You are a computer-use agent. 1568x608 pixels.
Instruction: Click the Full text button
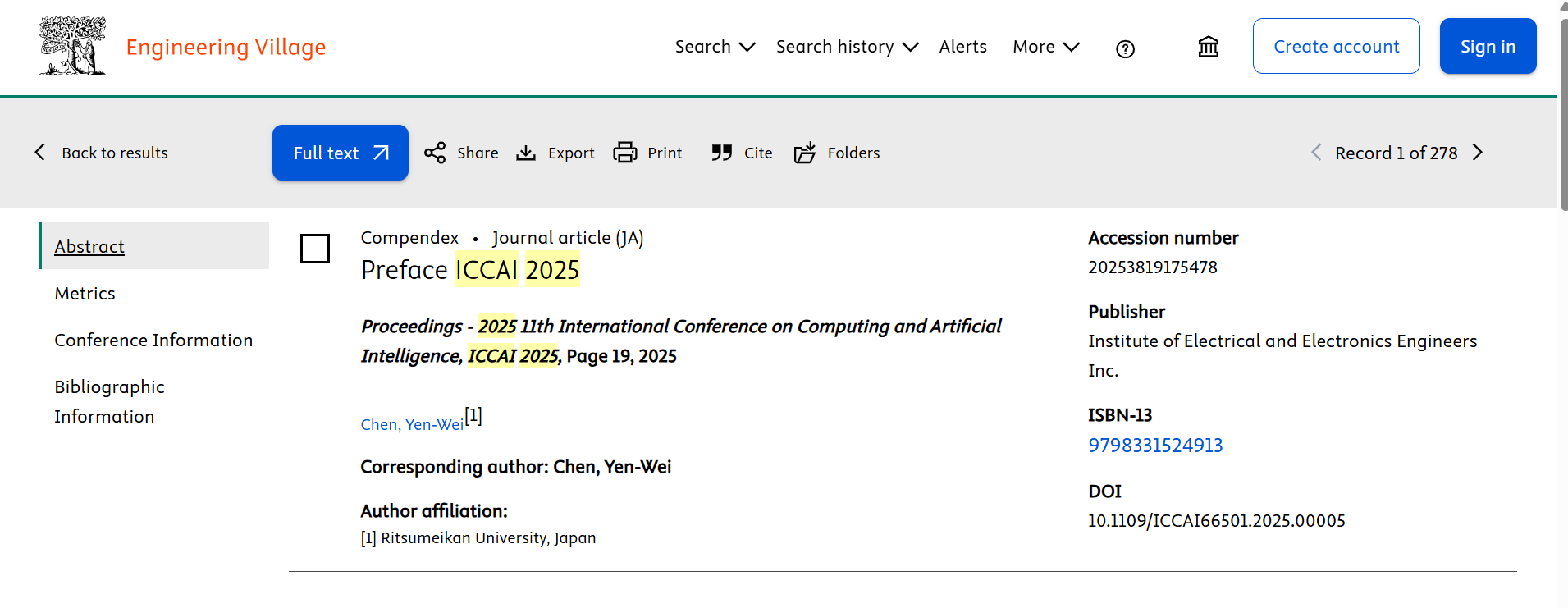(341, 153)
